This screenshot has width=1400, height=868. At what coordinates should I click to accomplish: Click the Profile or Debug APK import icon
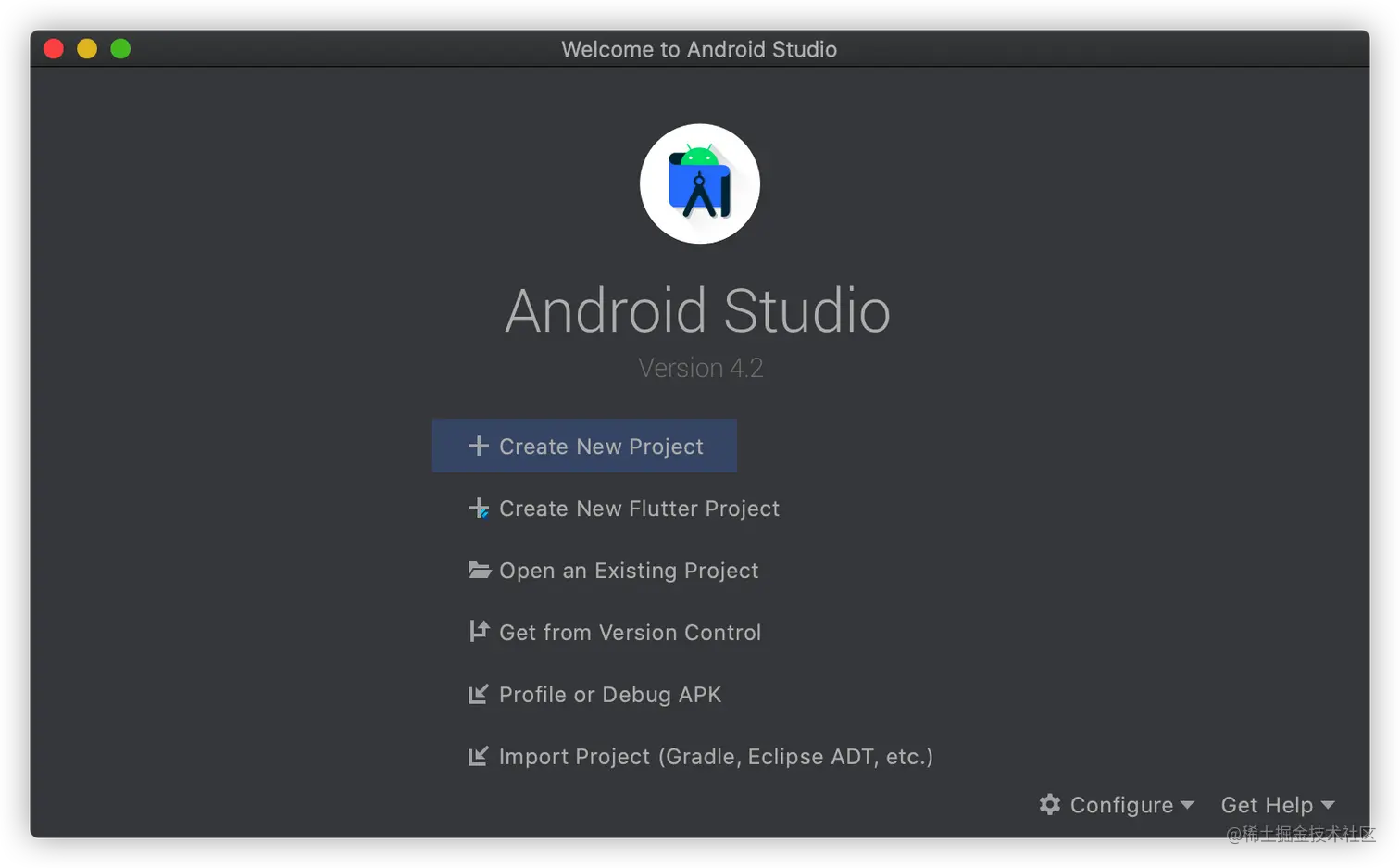coord(478,694)
